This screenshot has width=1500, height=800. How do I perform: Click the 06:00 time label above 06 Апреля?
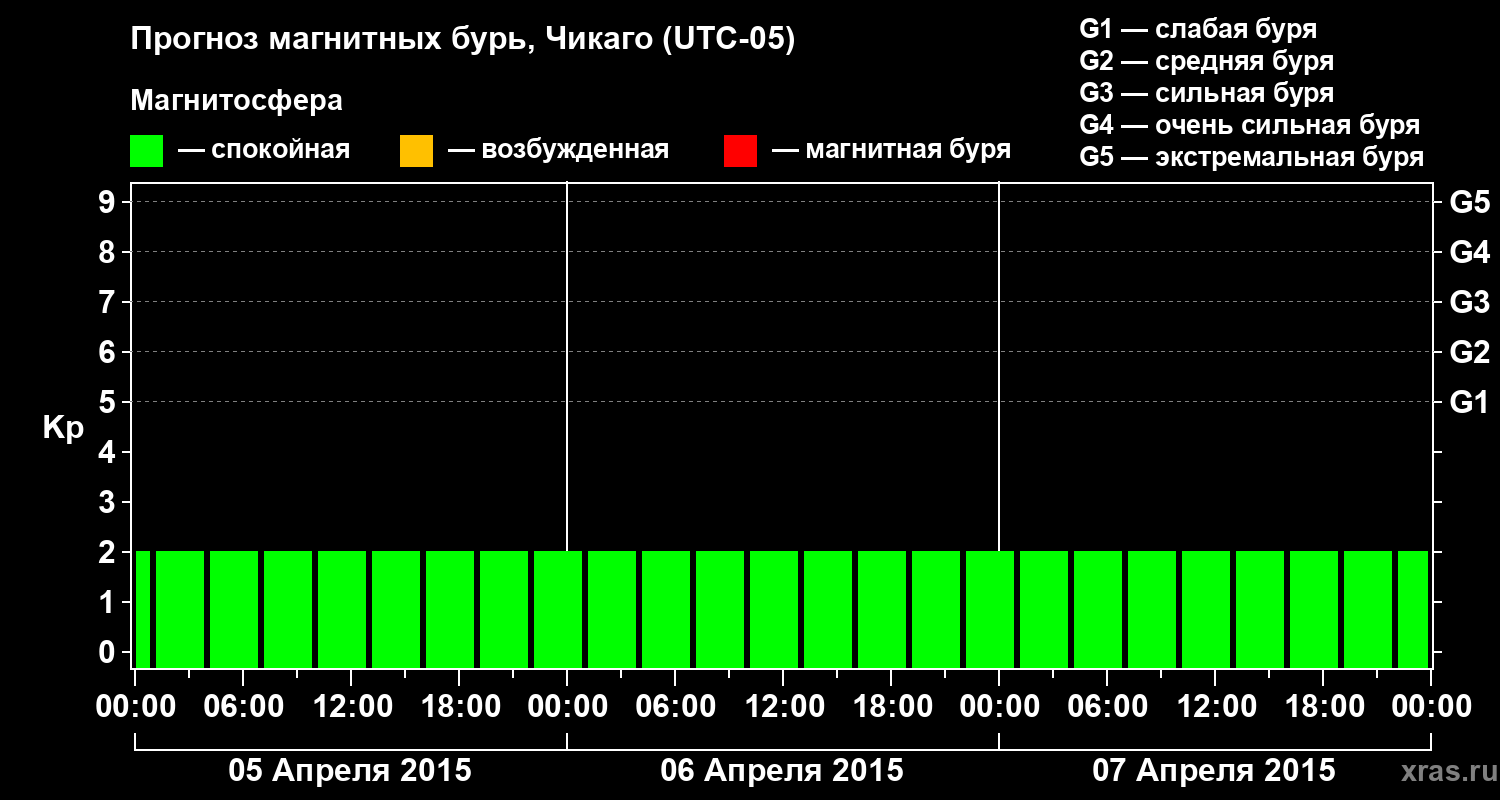675,707
